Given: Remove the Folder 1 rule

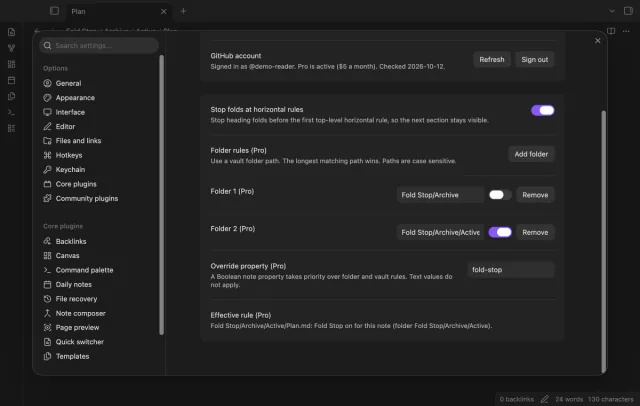Looking at the screenshot, I should (535, 195).
